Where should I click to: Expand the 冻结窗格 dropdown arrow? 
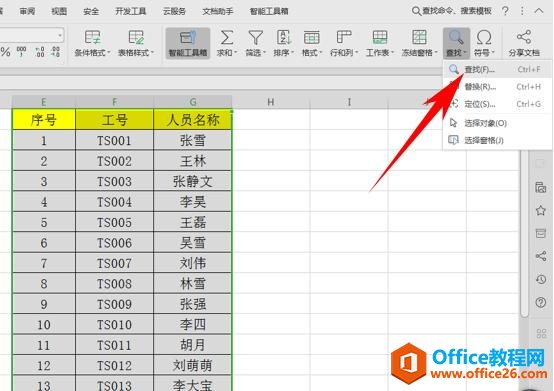(x=436, y=53)
